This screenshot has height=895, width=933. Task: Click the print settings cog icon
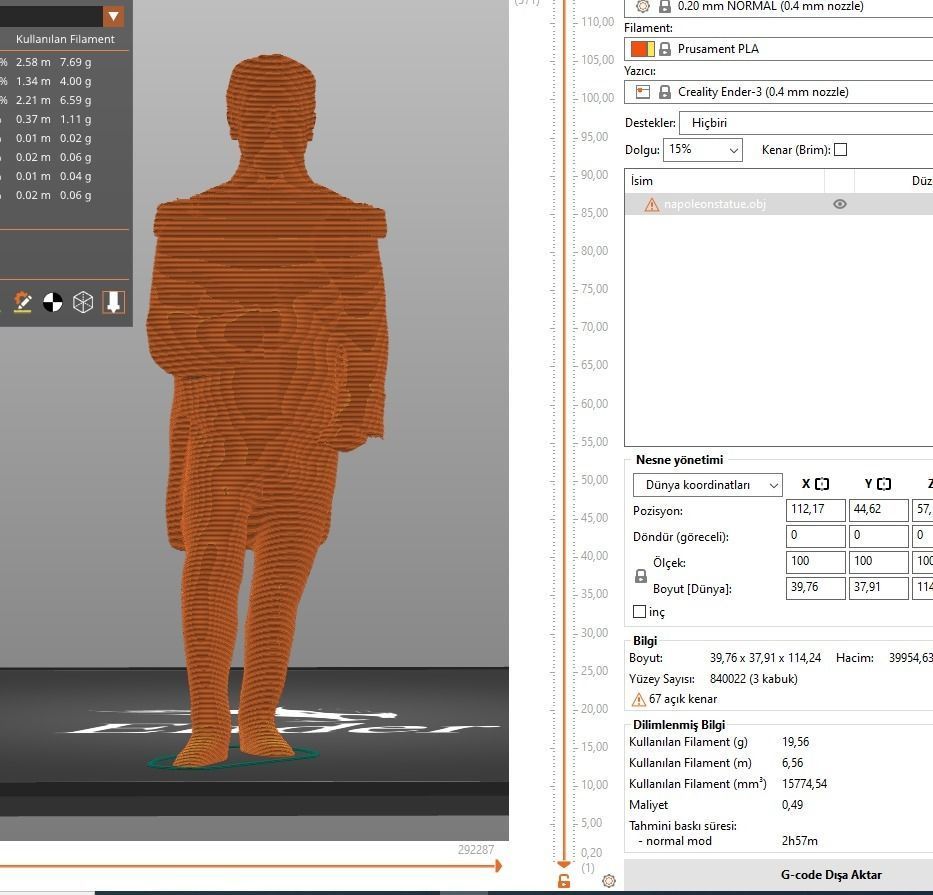tap(643, 7)
